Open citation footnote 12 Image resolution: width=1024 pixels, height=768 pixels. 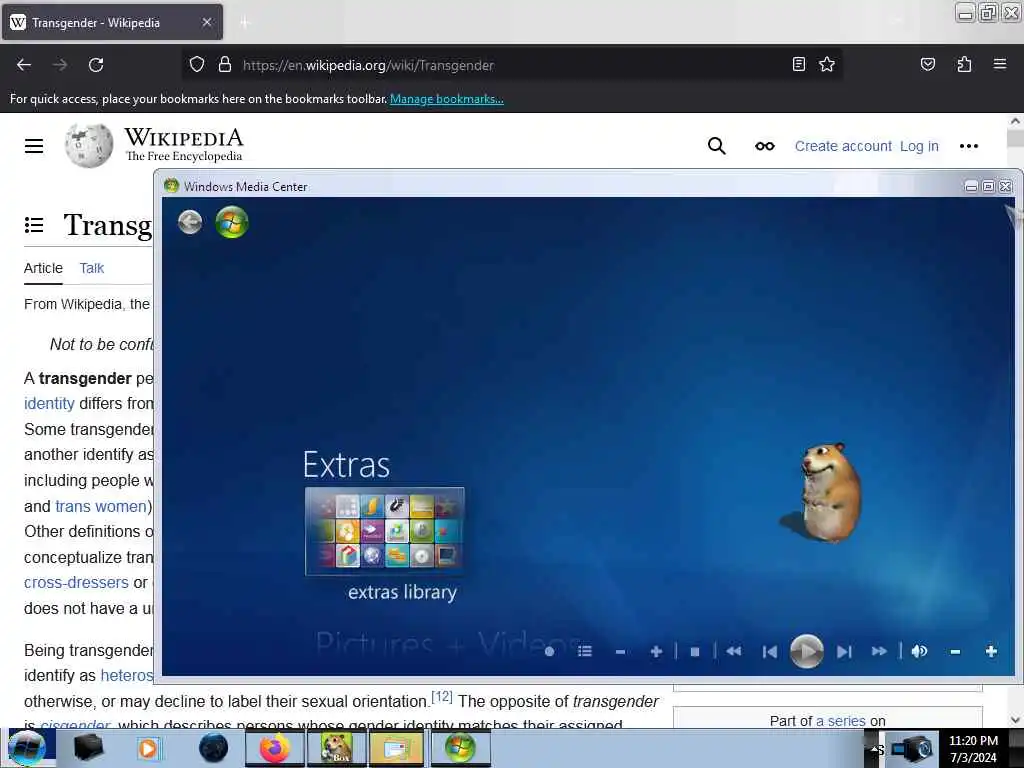click(x=441, y=697)
